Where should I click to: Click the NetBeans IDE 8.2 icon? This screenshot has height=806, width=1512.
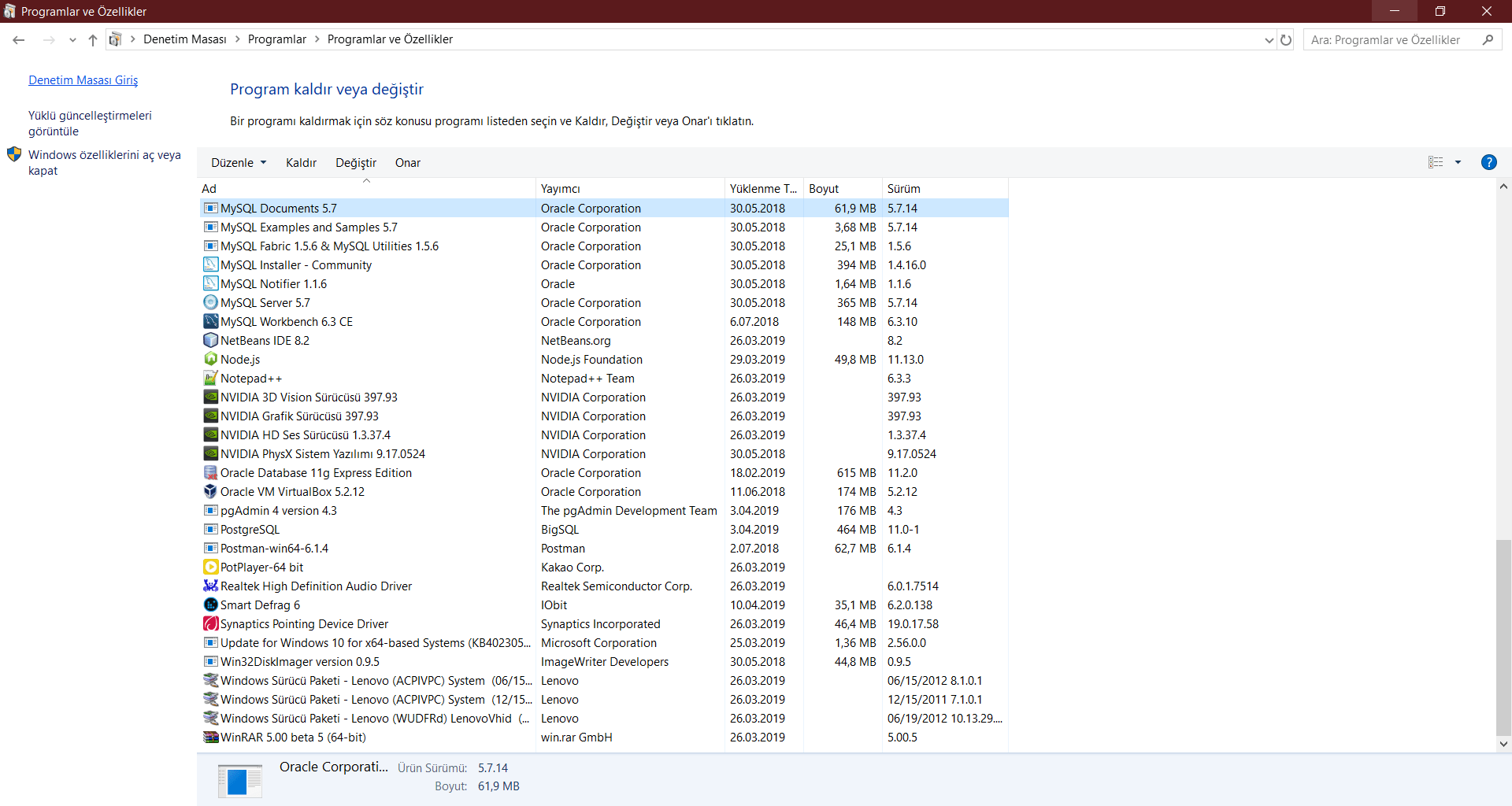point(210,340)
